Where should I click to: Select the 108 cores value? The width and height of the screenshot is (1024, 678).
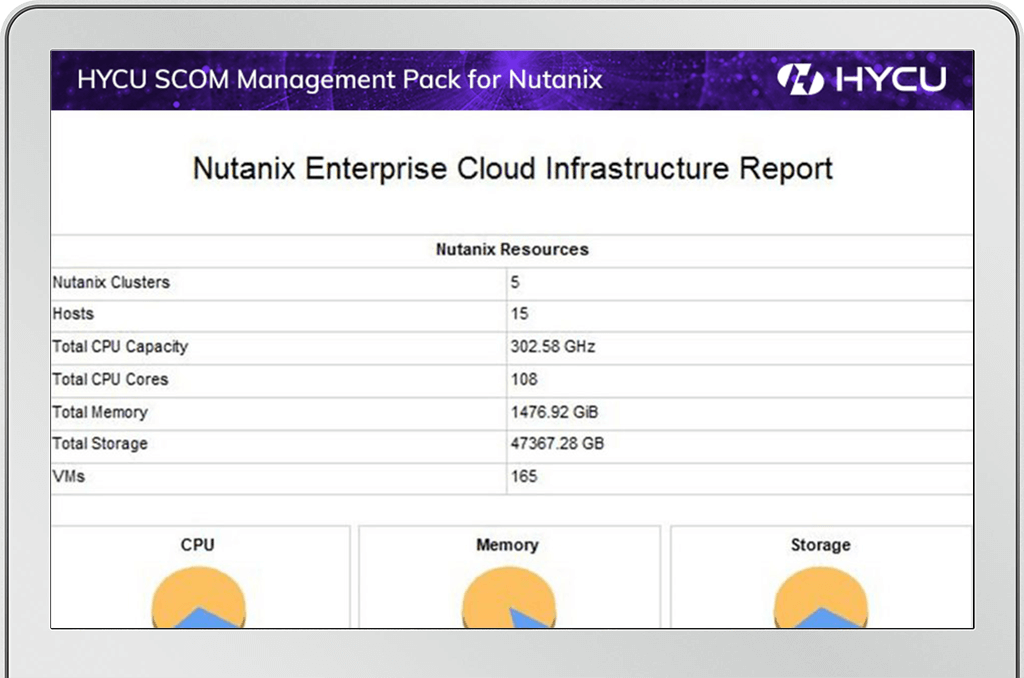524,379
